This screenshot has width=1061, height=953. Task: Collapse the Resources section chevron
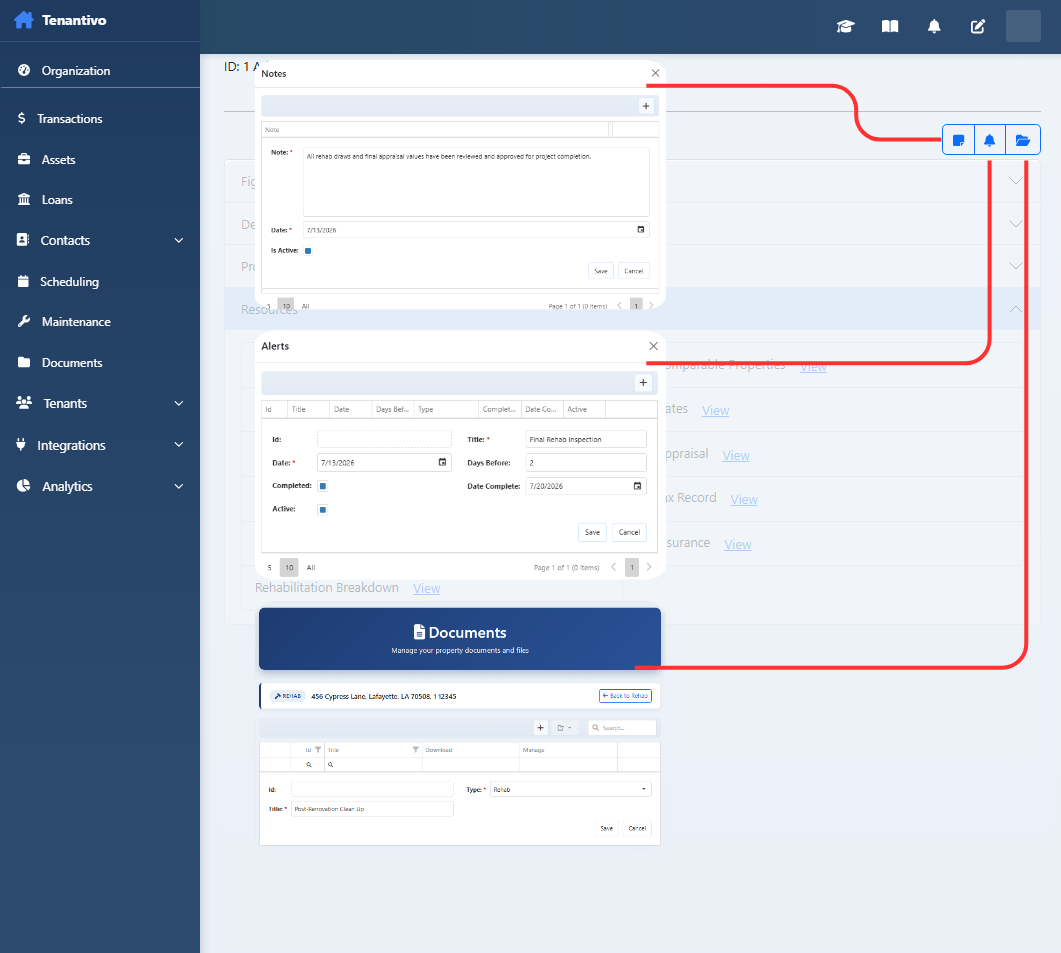point(1016,309)
